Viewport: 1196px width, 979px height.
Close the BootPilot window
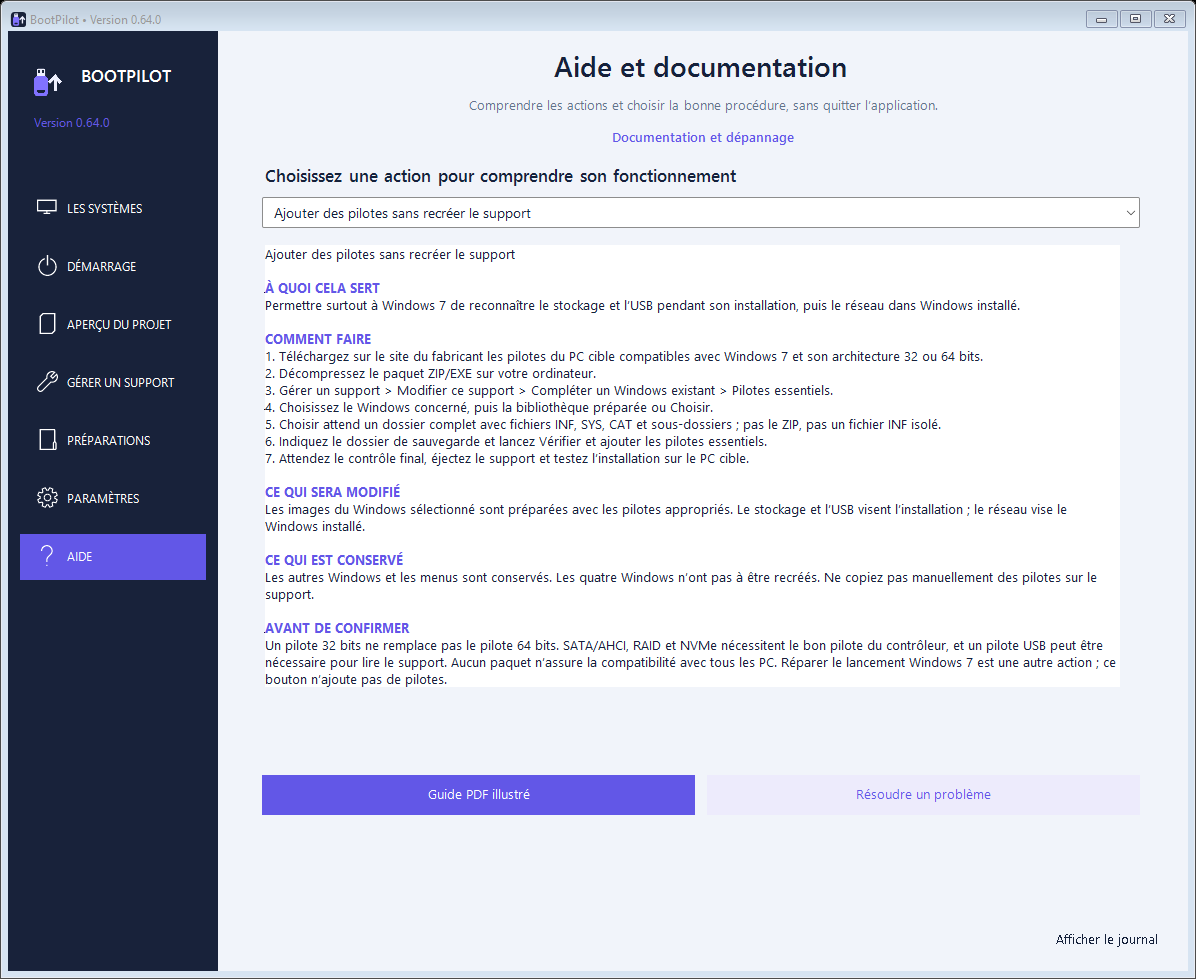tap(1169, 19)
